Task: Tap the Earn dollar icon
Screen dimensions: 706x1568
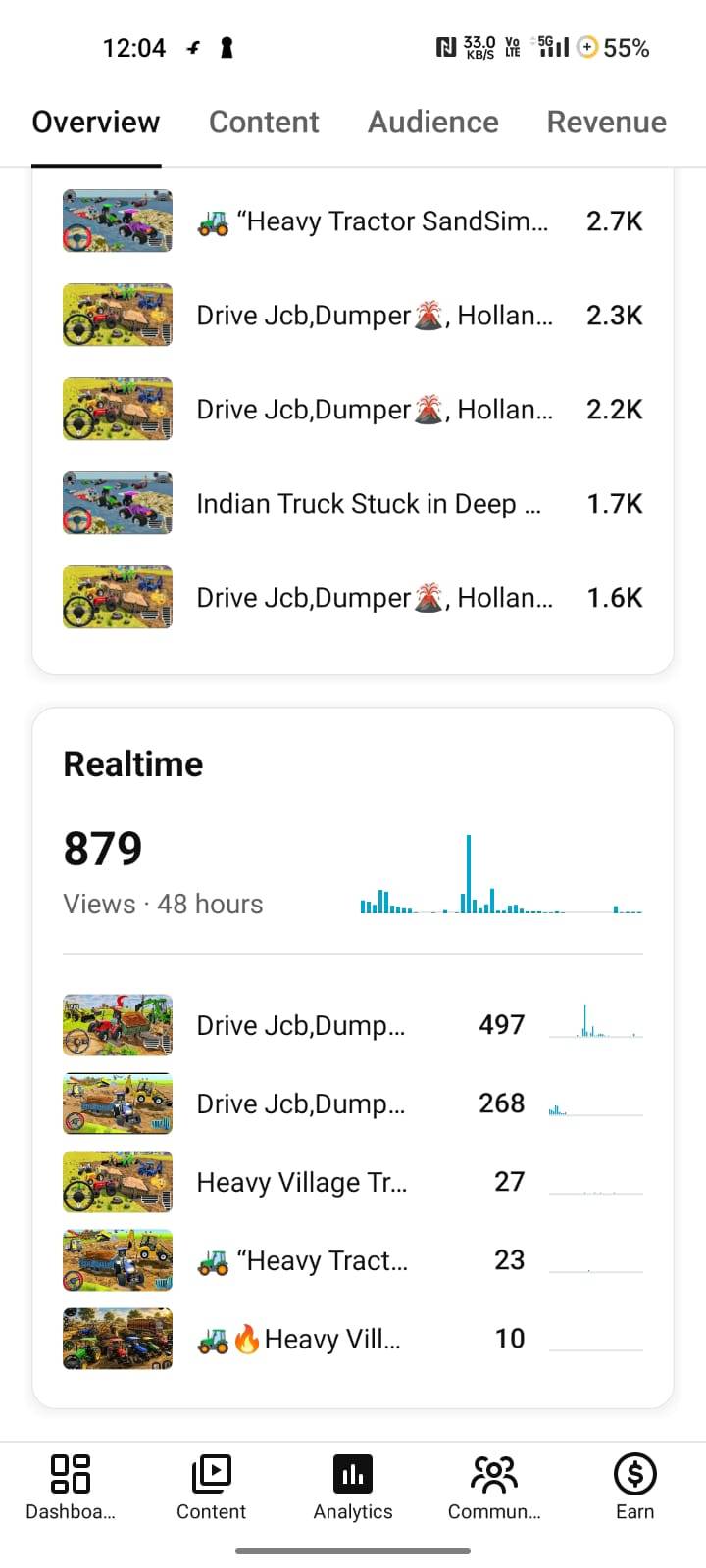Action: pyautogui.click(x=634, y=1473)
